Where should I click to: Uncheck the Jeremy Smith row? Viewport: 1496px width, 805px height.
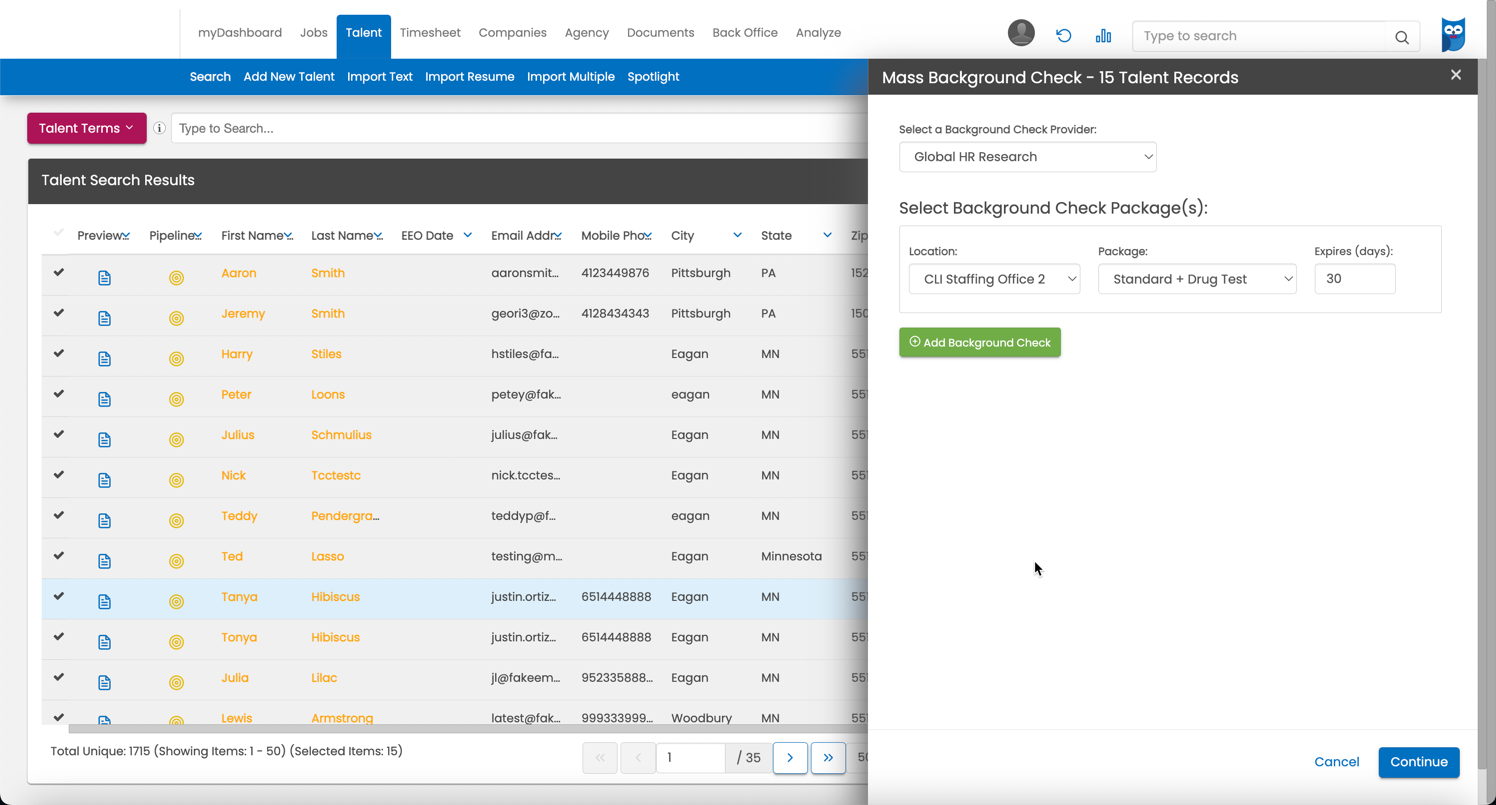[59, 312]
